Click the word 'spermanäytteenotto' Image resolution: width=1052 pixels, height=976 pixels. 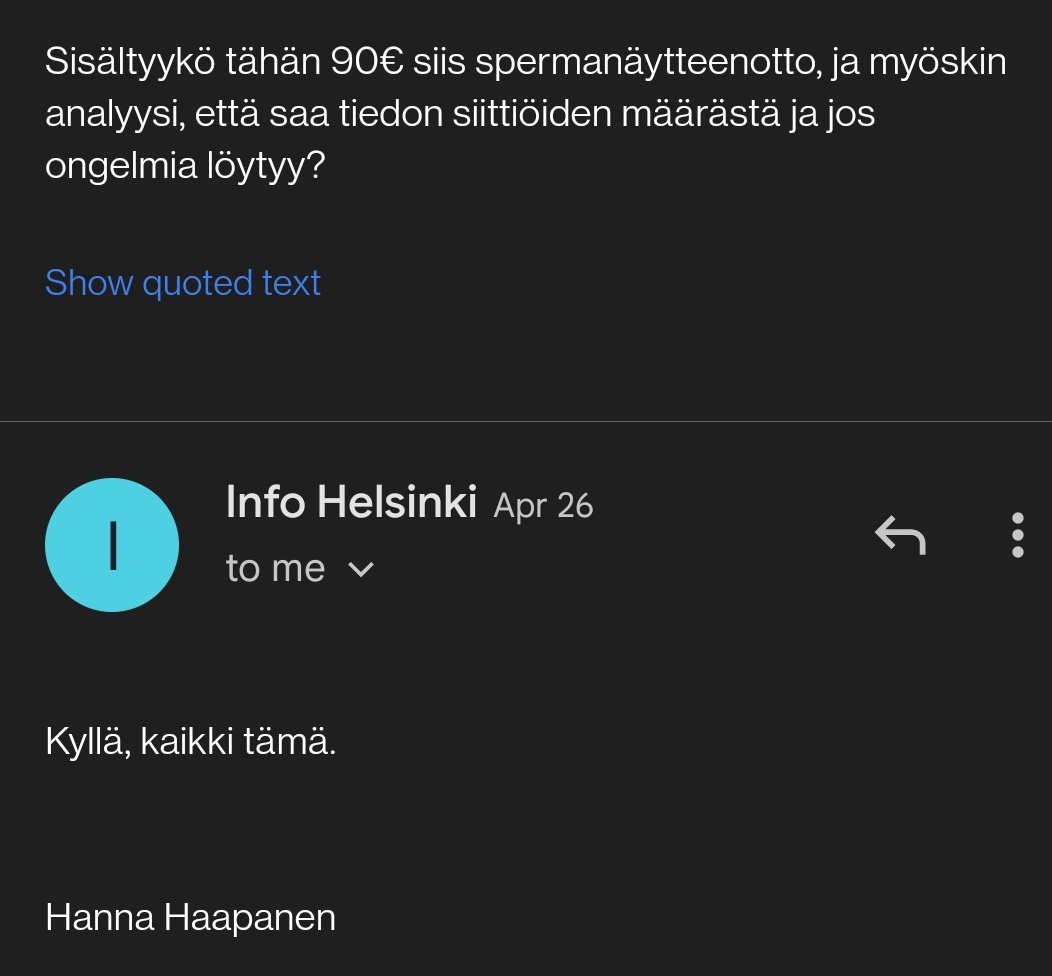648,62
